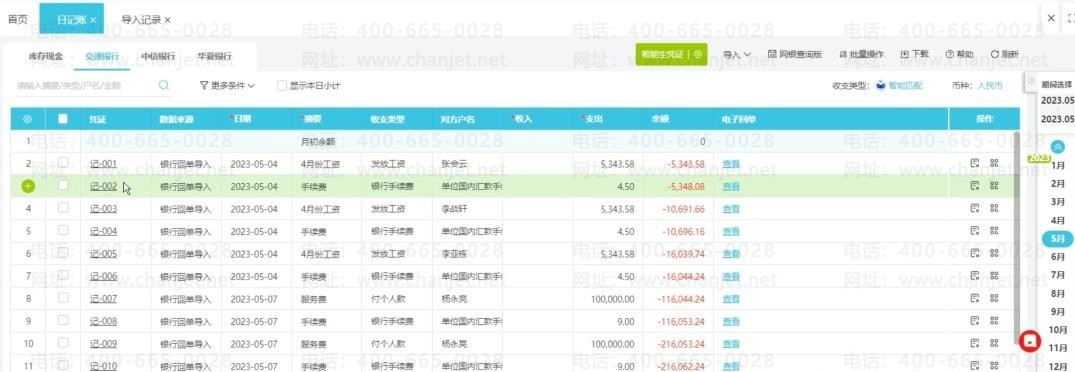Screen dimensions: 1075x372
Task: Check the 记-003 row checkbox
Action: [x=63, y=208]
